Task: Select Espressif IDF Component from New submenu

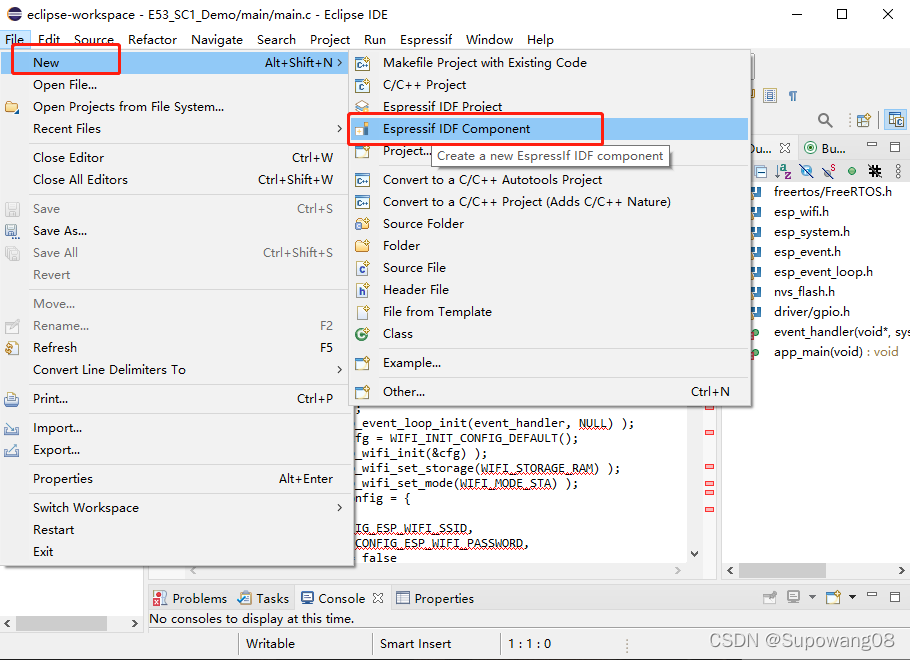Action: (x=549, y=129)
